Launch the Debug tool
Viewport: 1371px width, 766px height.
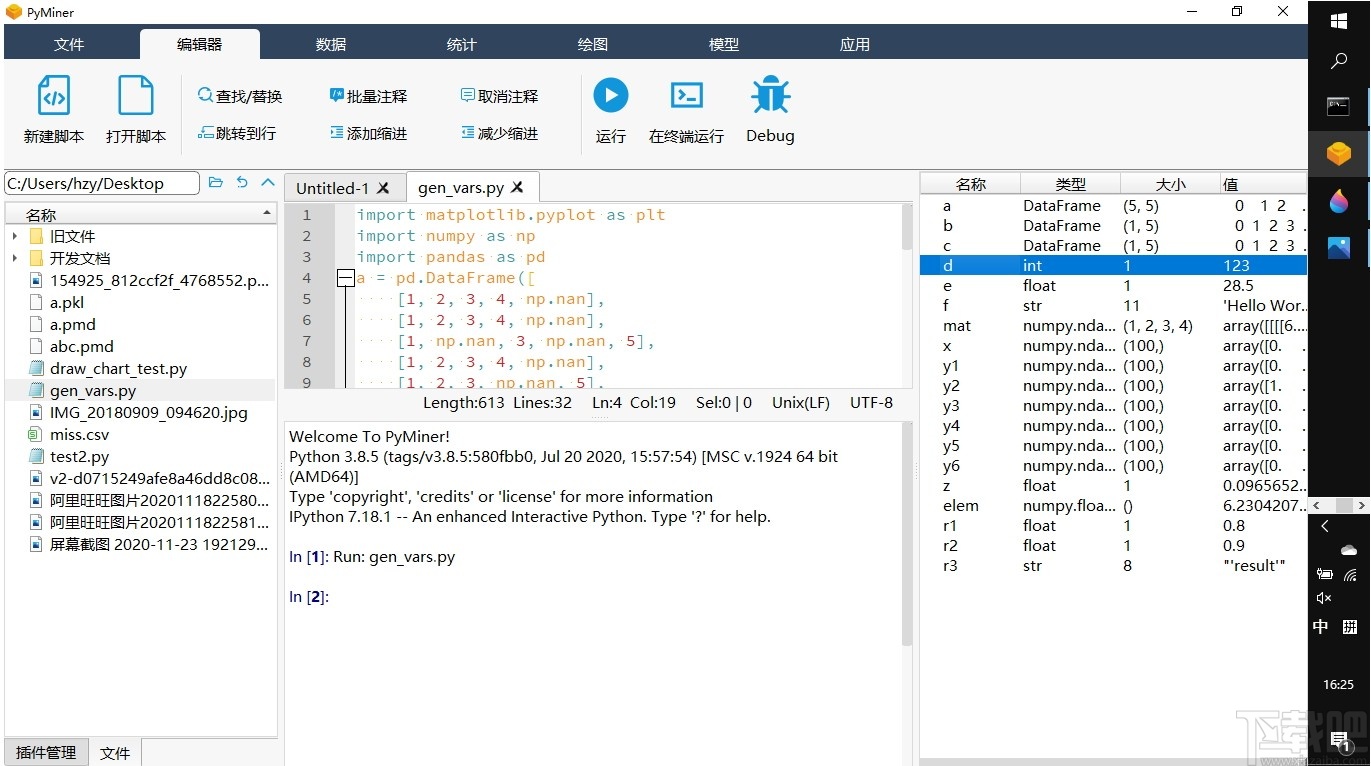[x=769, y=110]
